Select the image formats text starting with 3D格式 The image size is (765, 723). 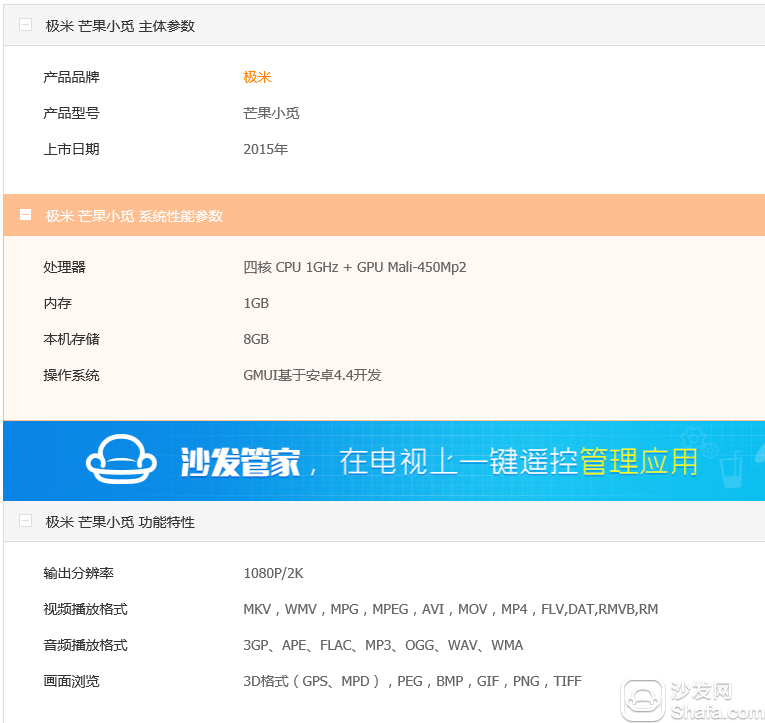coord(412,681)
